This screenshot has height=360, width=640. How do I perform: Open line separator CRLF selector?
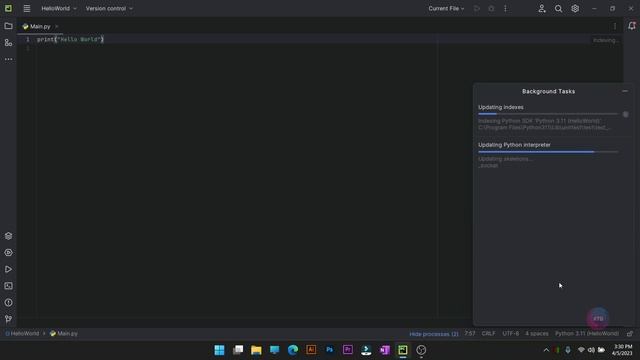pos(488,334)
